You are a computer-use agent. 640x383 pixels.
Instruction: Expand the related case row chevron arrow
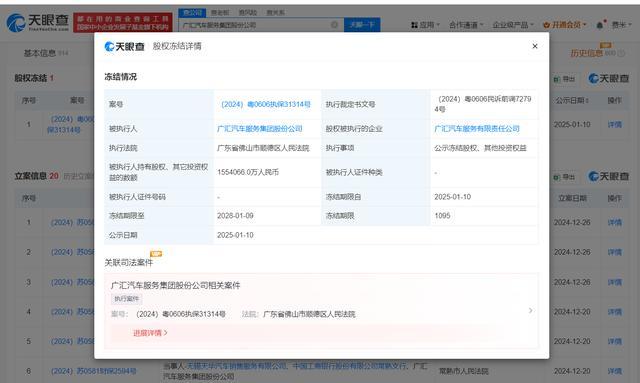click(x=530, y=311)
